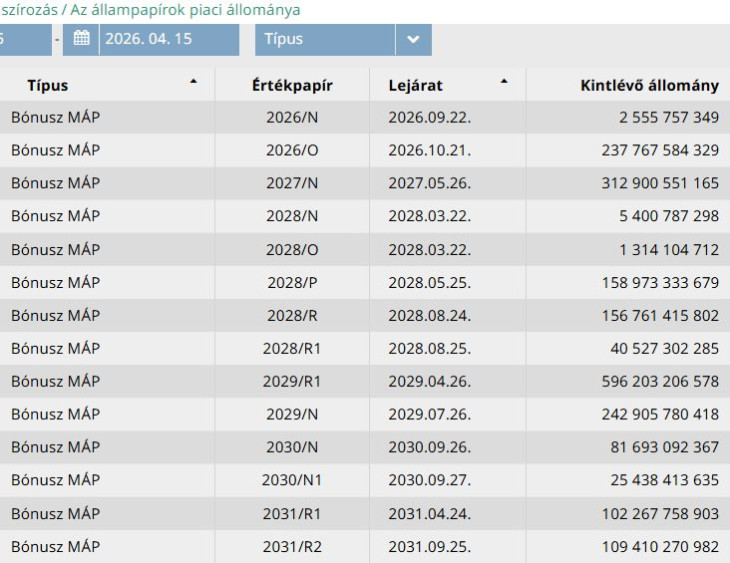
Task: Click the Kintlévő állomány column header
Action: click(x=649, y=86)
